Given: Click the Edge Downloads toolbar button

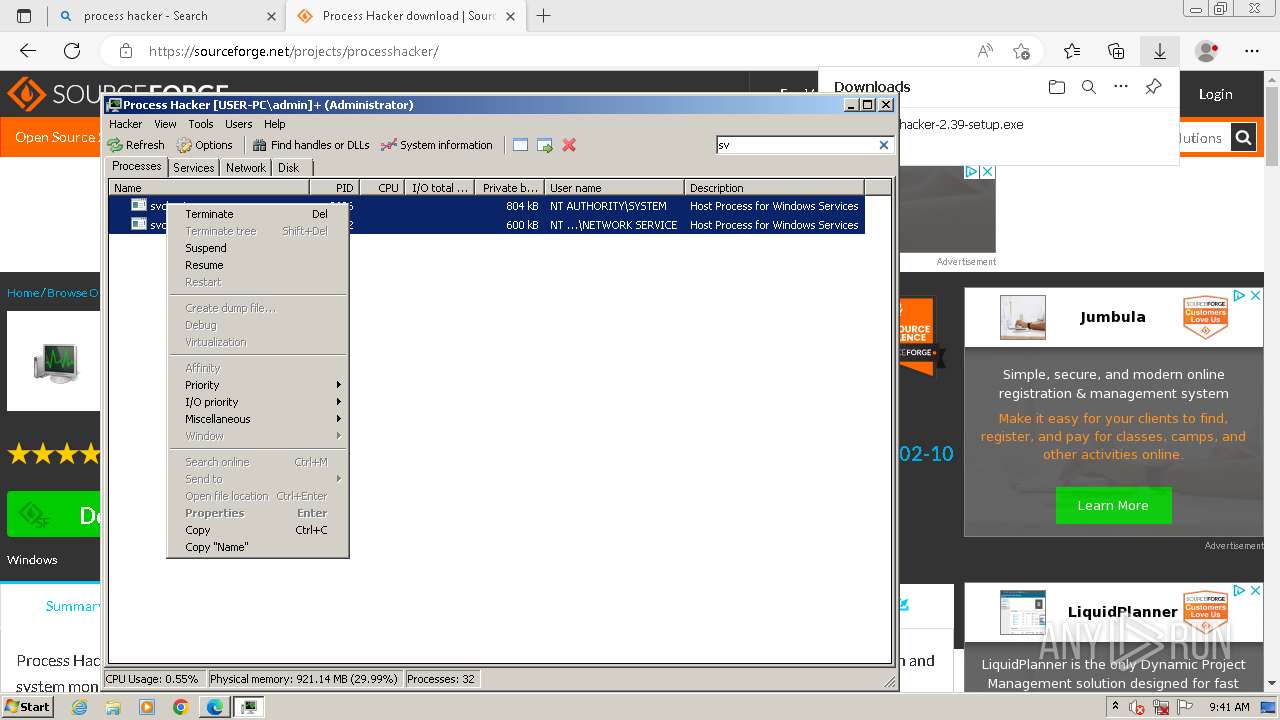Looking at the screenshot, I should pos(1160,51).
